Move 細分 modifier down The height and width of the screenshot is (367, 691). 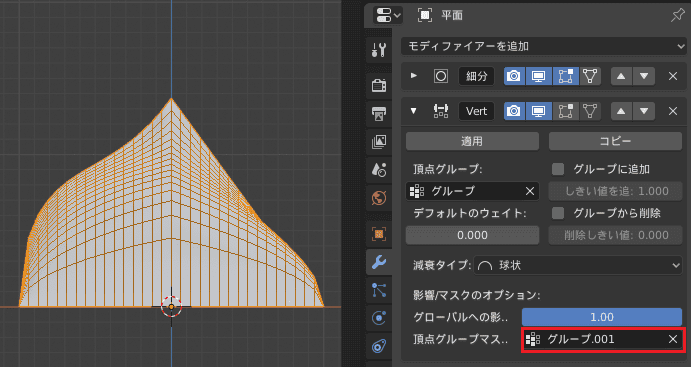point(644,76)
